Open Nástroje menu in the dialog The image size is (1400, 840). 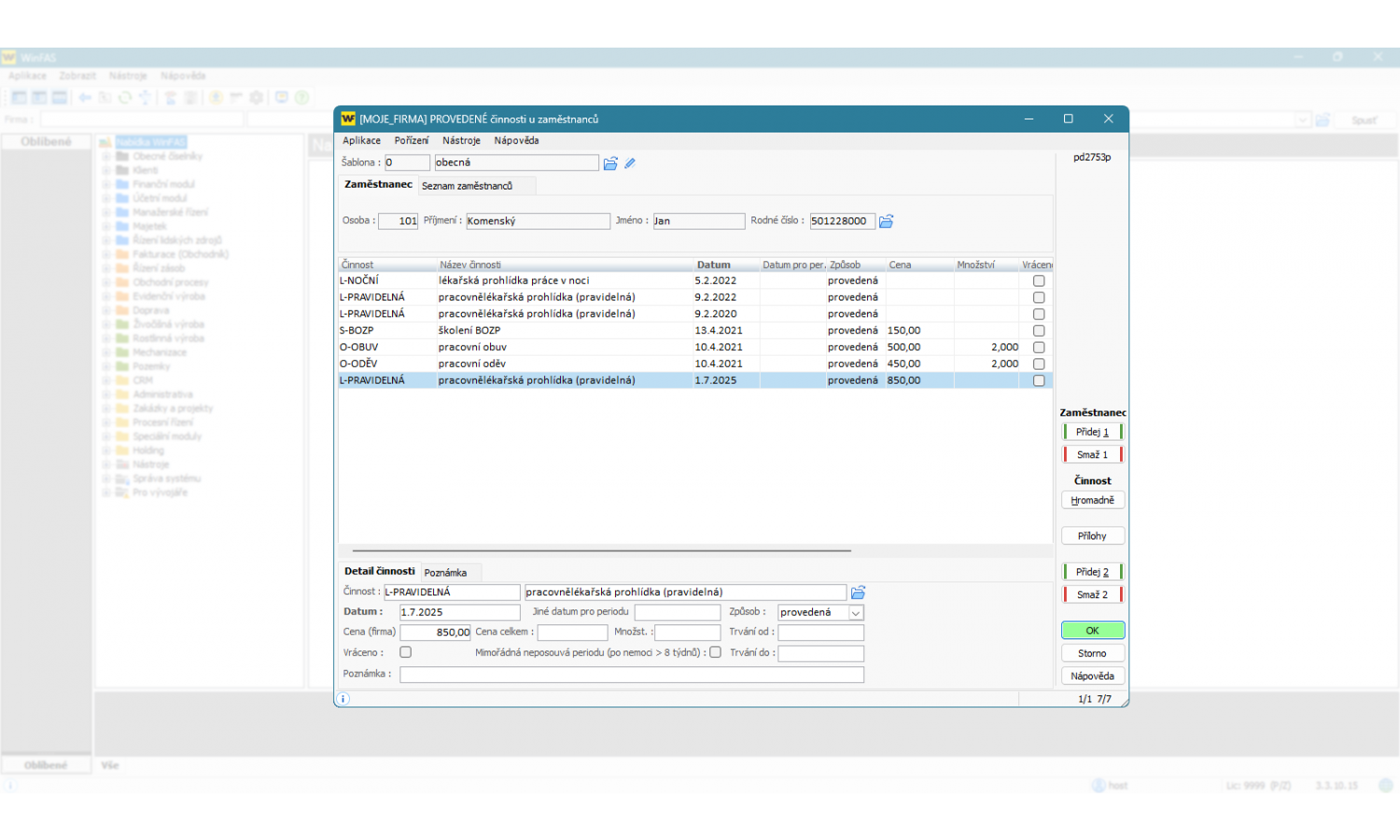click(x=461, y=141)
